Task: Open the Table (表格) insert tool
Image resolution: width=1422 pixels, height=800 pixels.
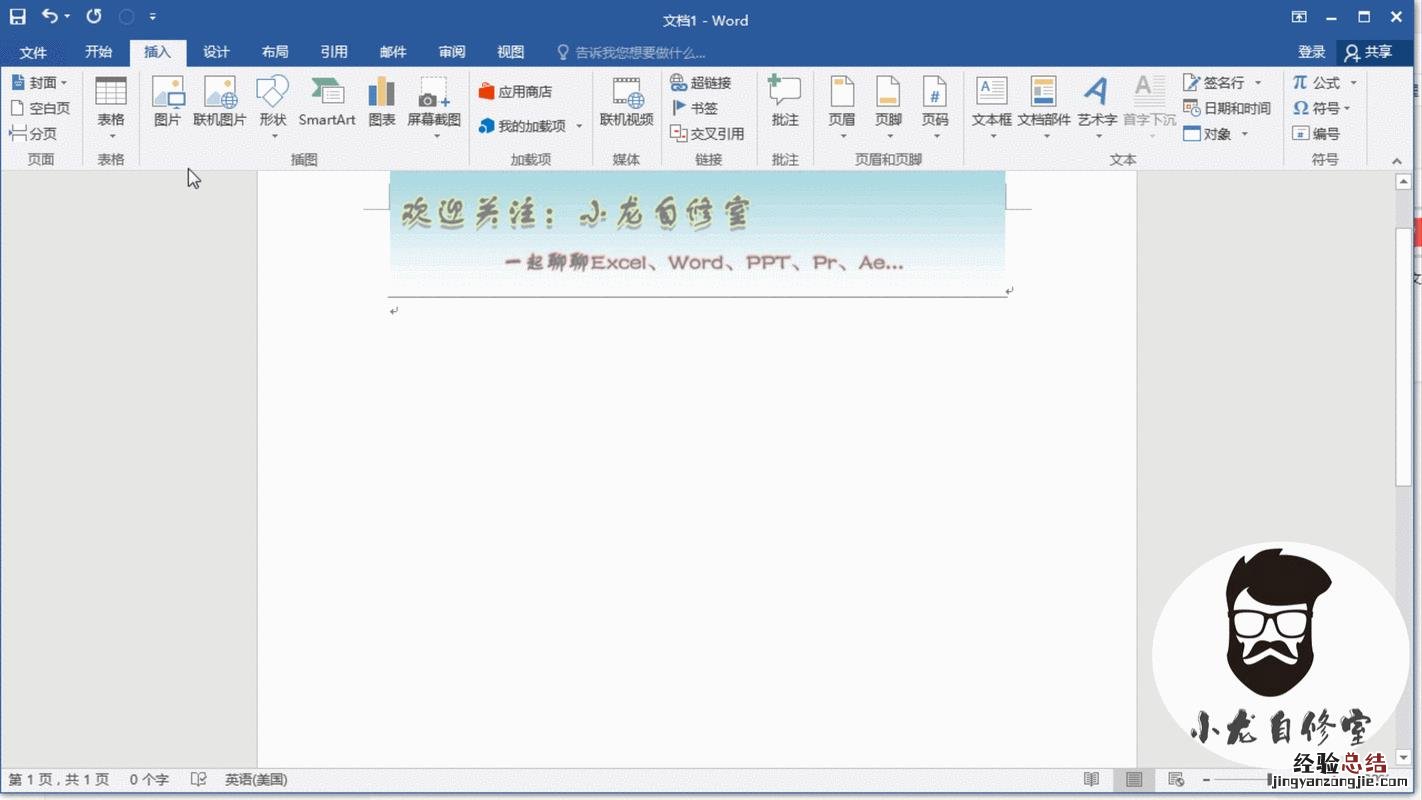Action: tap(111, 108)
